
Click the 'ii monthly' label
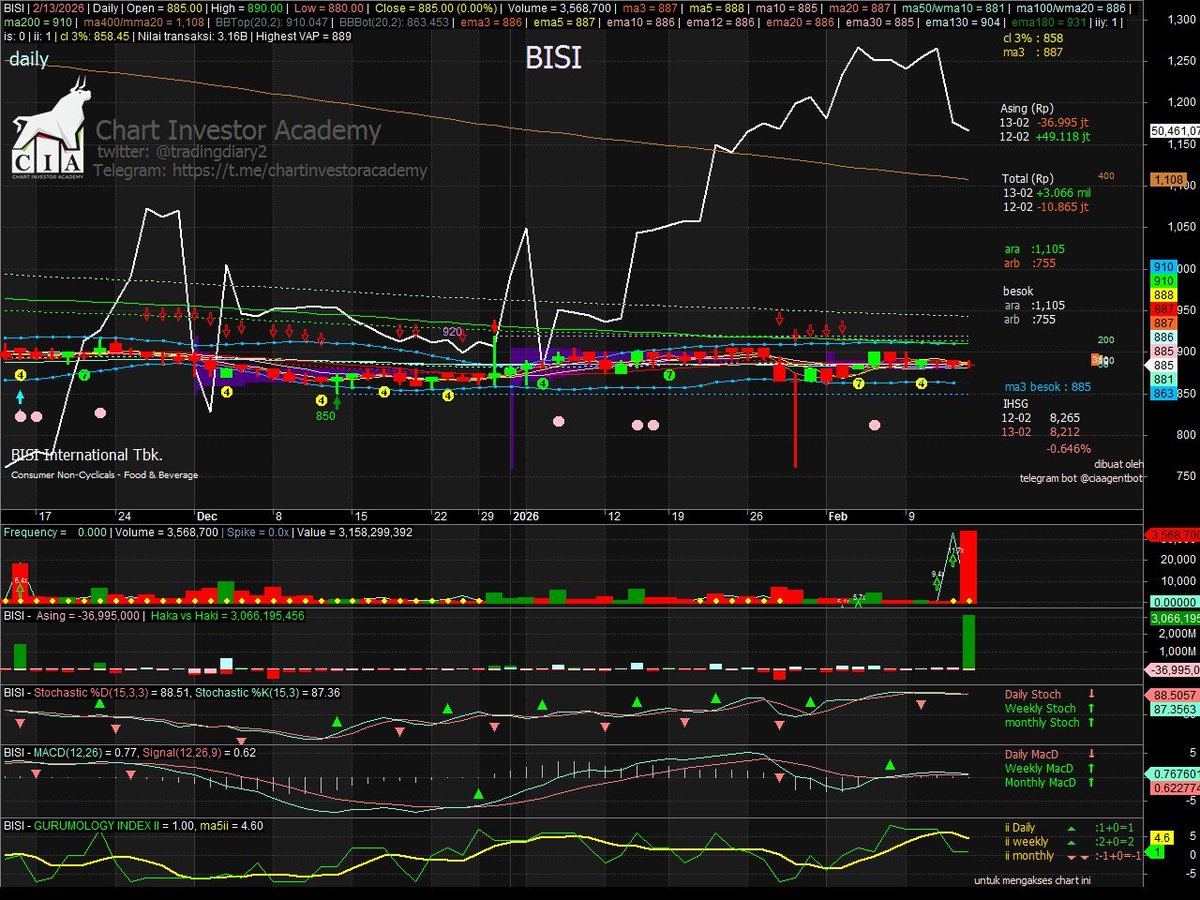tap(1030, 856)
